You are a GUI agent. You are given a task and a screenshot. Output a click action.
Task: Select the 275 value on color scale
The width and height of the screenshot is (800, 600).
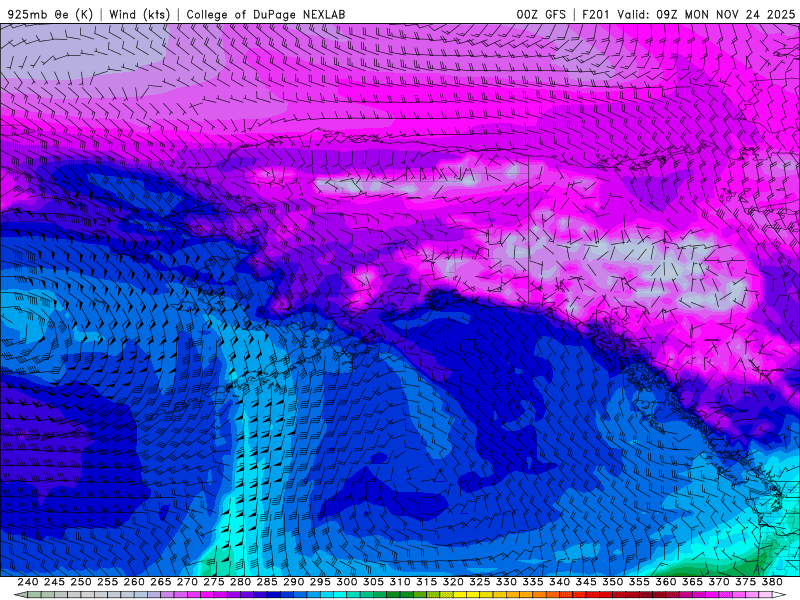pos(213,582)
